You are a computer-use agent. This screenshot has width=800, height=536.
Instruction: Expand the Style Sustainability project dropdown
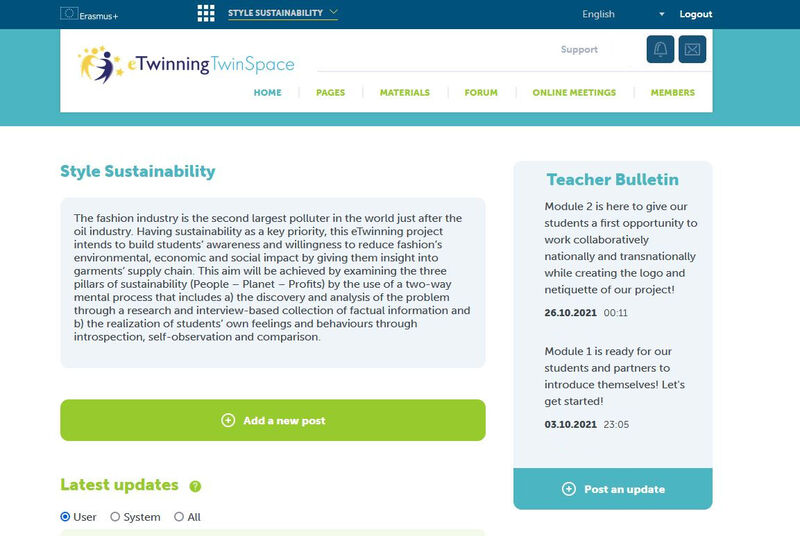point(283,13)
